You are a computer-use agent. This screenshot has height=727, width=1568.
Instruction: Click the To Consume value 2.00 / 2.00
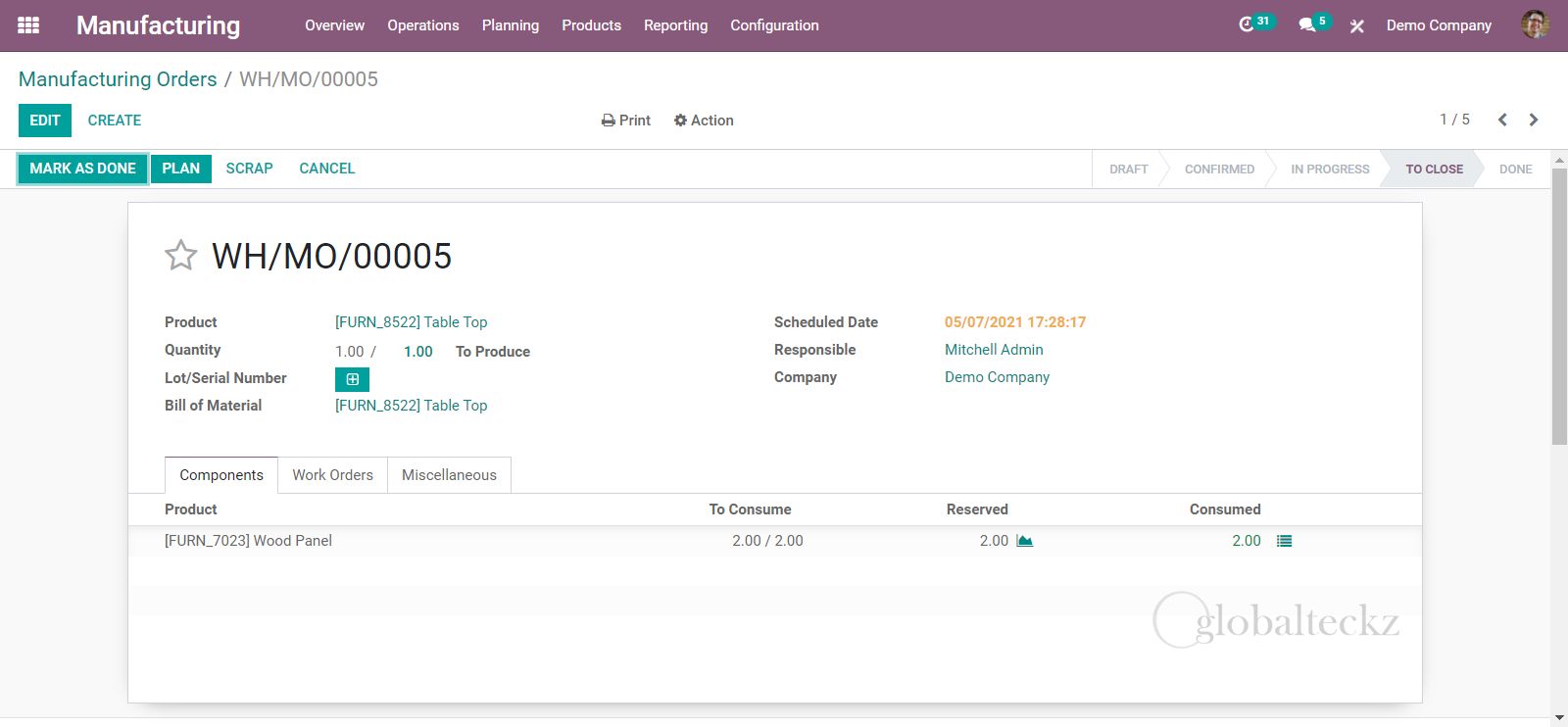[x=767, y=541]
